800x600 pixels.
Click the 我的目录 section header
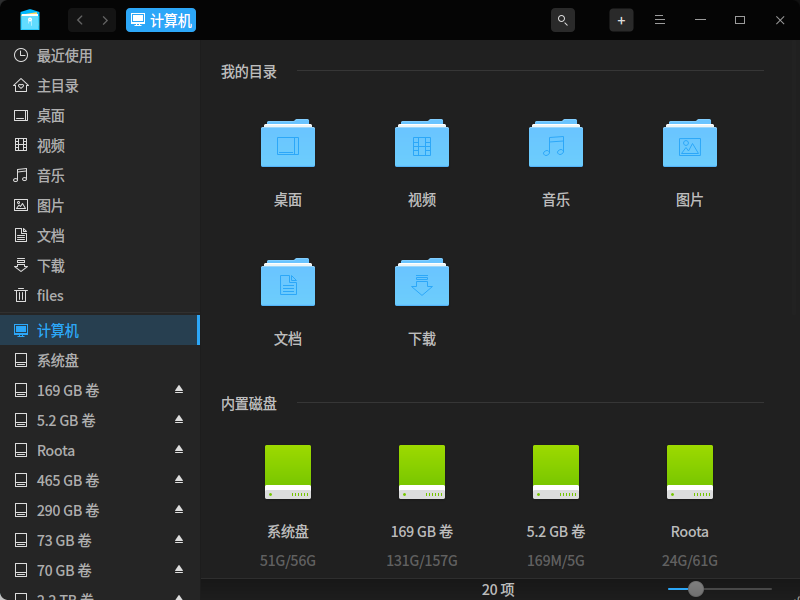click(248, 72)
